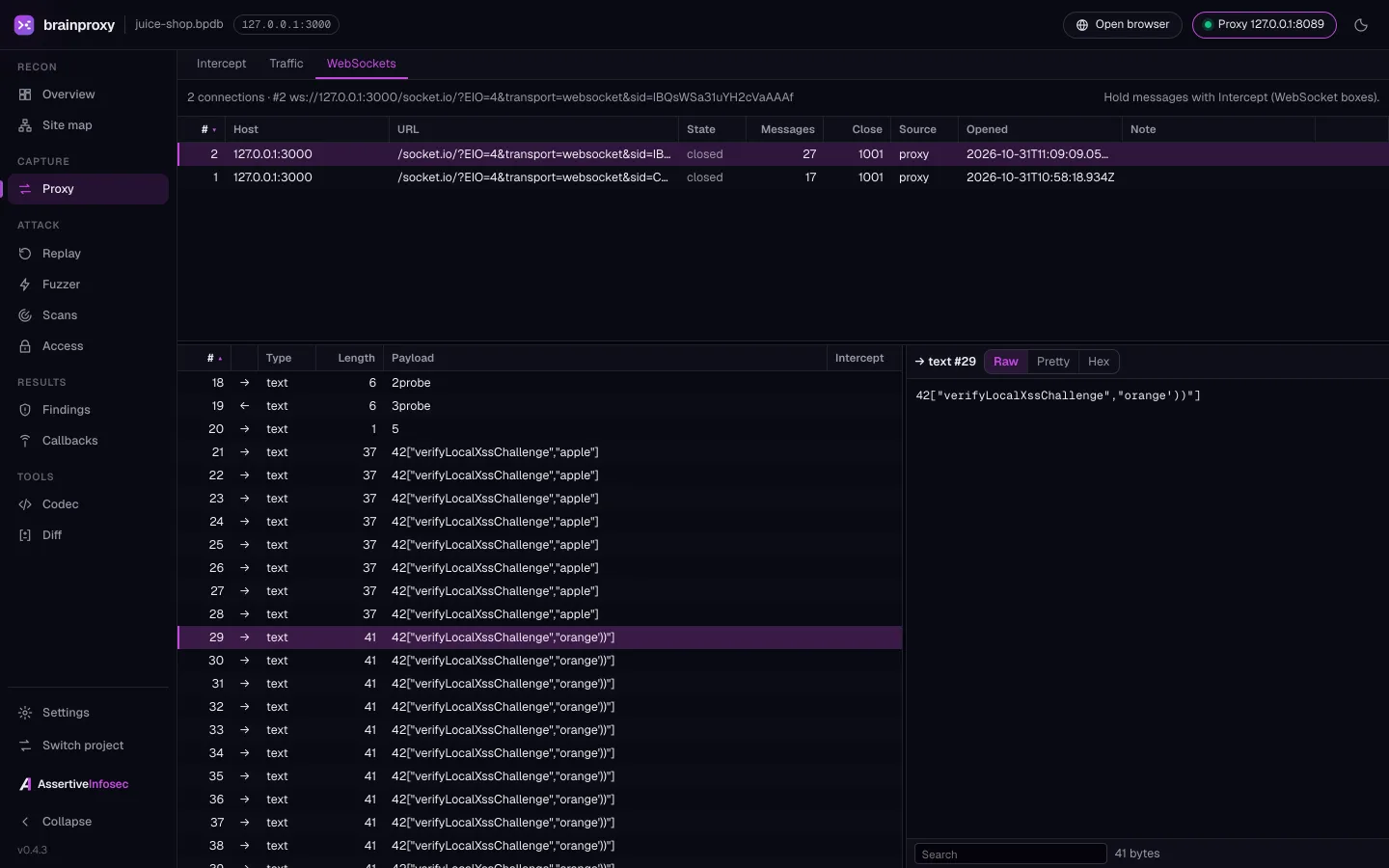Click the Search input field
This screenshot has height=868, width=1389.
point(1010,854)
